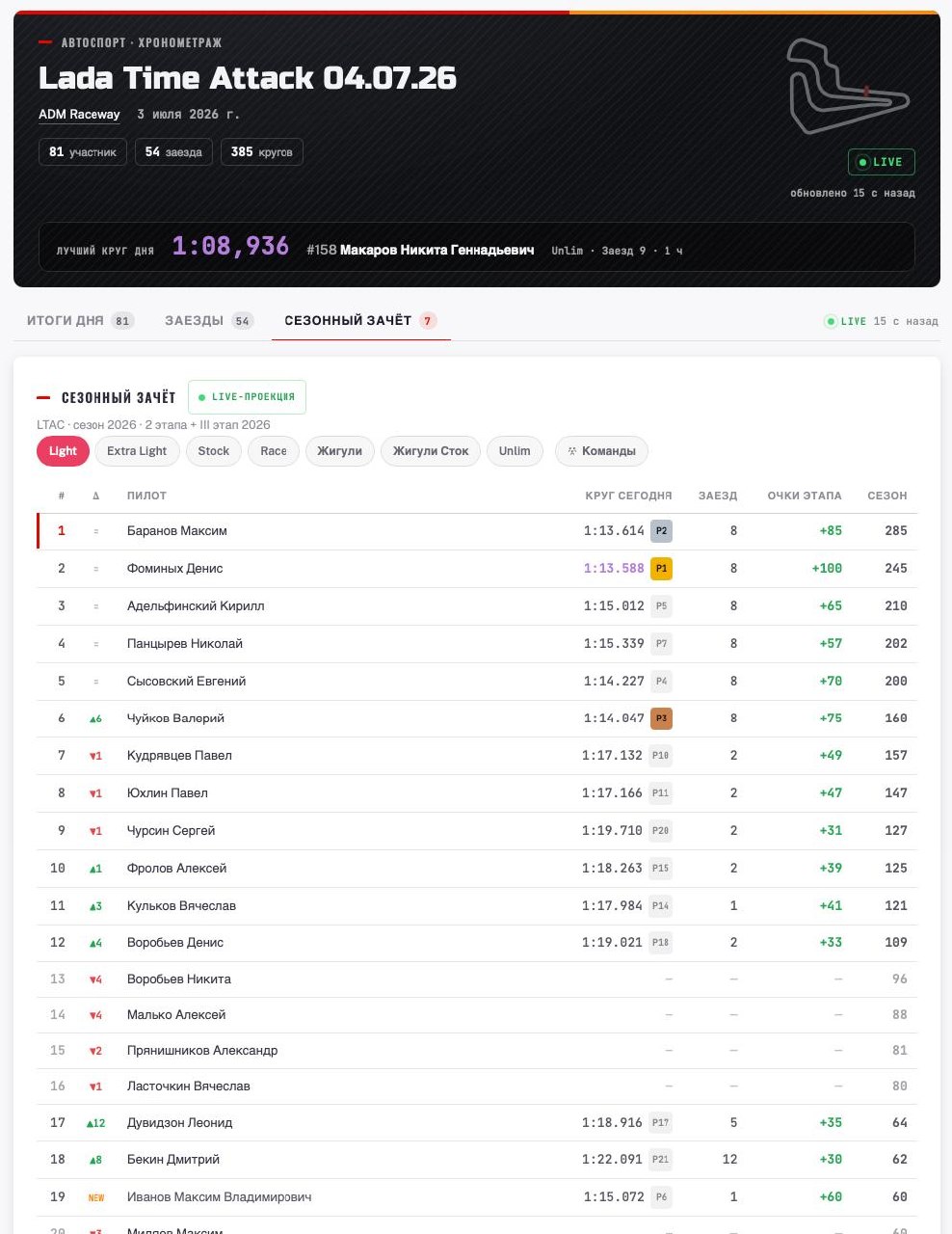The height and width of the screenshot is (1234, 952).
Task: Select the Жигули class filter
Action: (339, 451)
